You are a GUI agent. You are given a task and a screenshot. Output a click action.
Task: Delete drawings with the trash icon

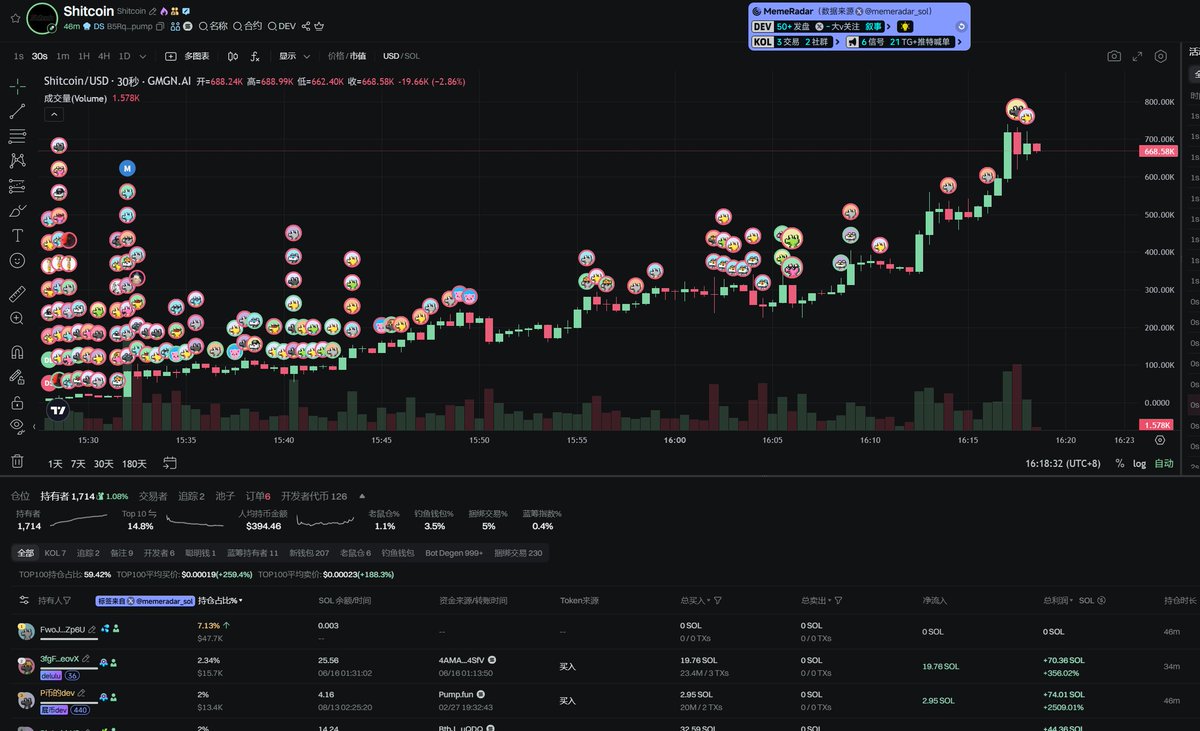17,461
